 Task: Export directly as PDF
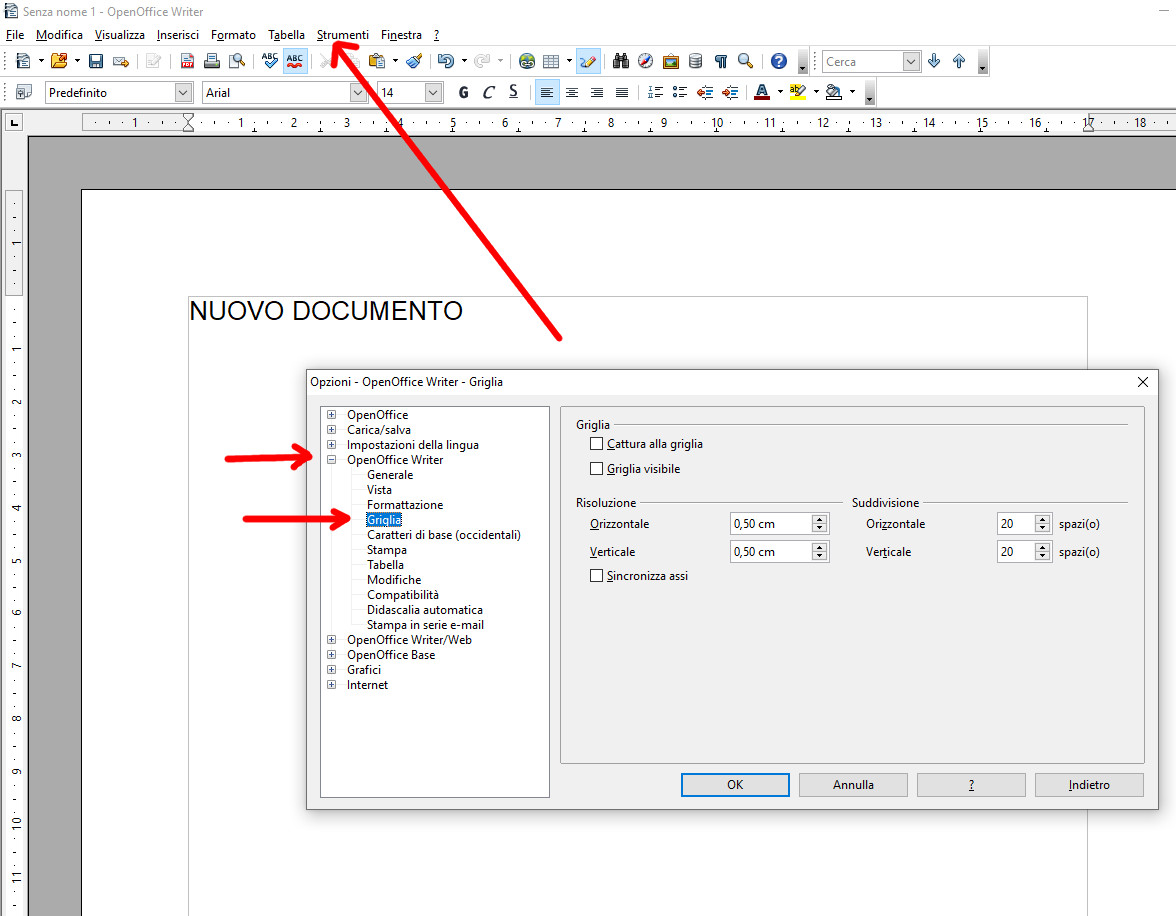[188, 61]
